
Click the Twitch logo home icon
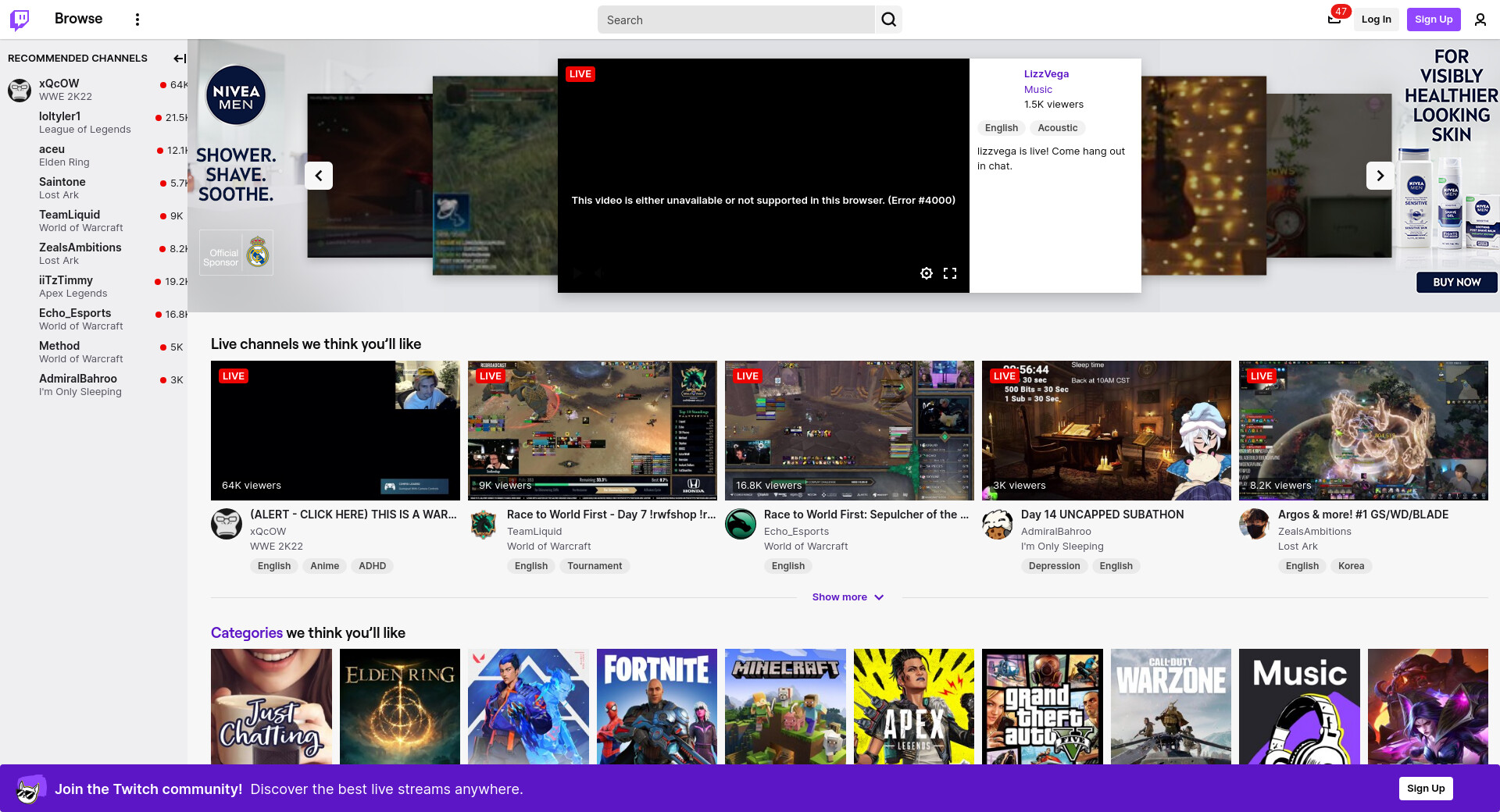(20, 20)
